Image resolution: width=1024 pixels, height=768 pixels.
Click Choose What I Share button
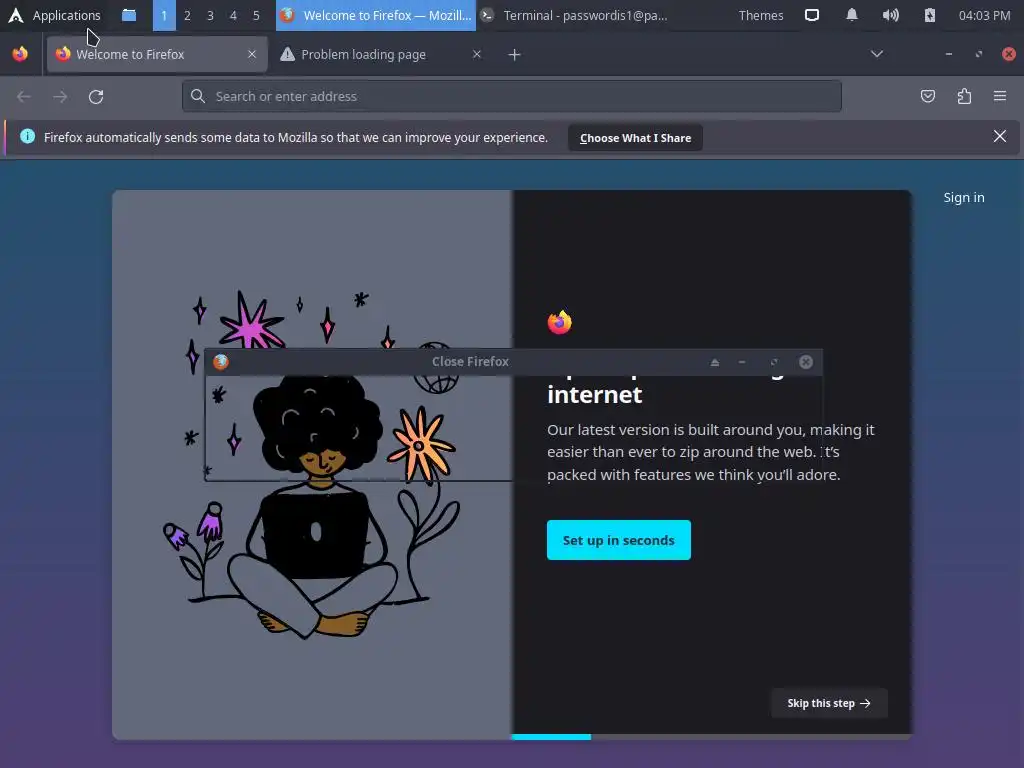635,138
